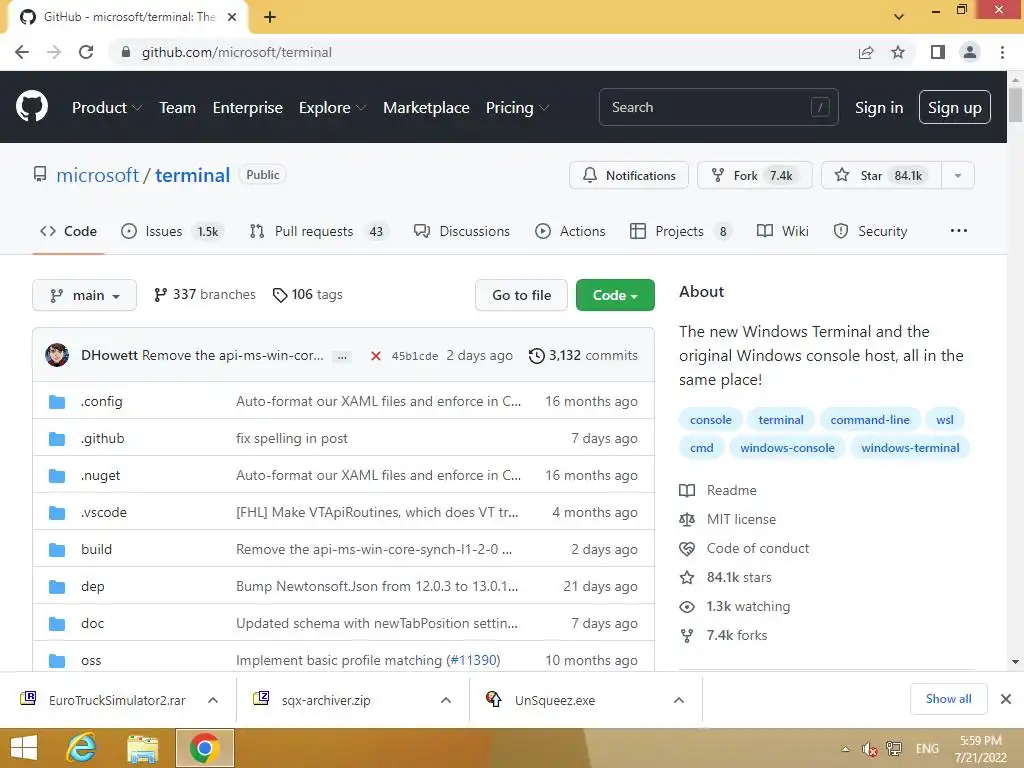Open the green Code dropdown button
Screen dimensions: 1024x768
pyautogui.click(x=615, y=295)
